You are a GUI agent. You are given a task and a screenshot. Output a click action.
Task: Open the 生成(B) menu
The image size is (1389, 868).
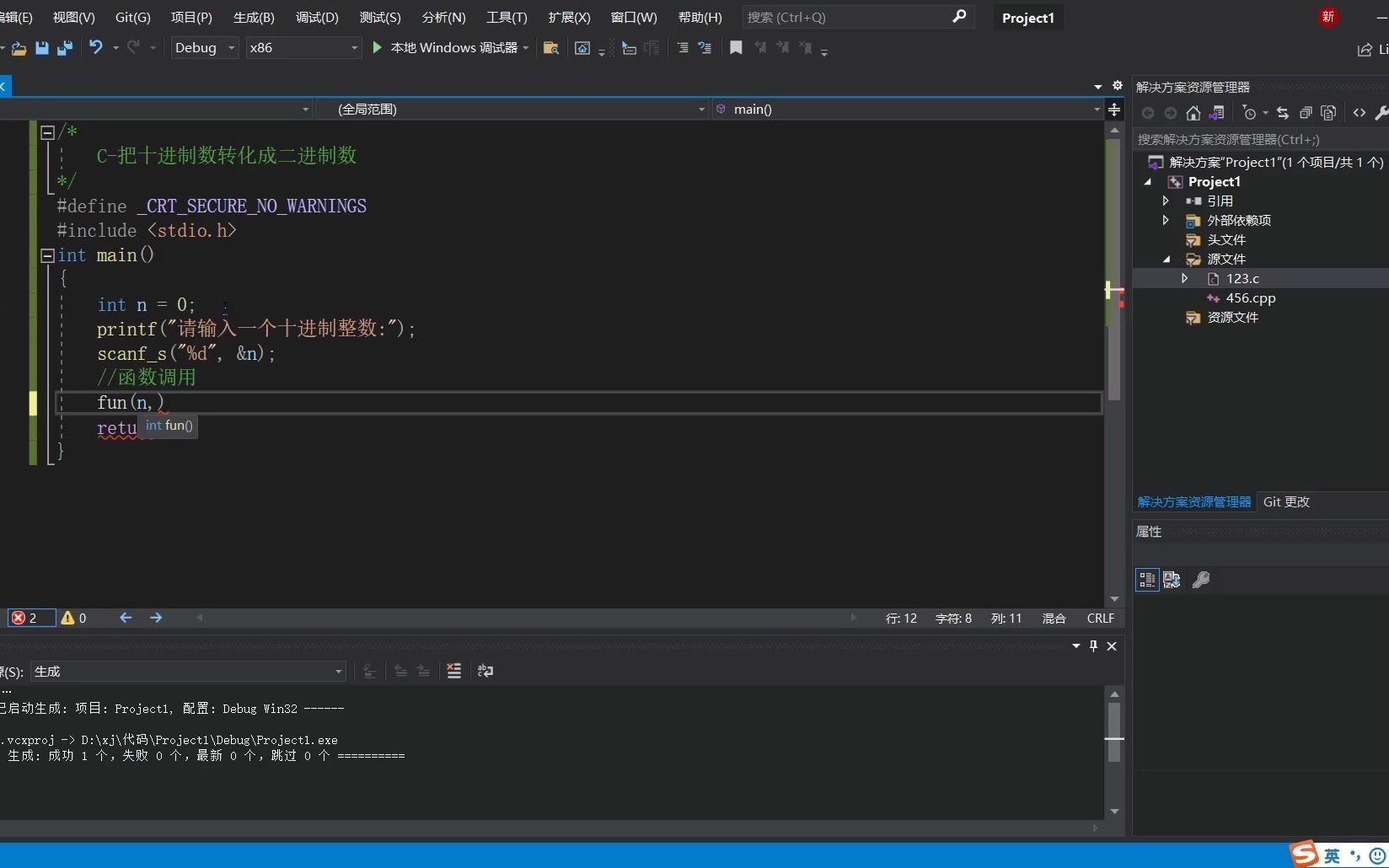(x=254, y=17)
